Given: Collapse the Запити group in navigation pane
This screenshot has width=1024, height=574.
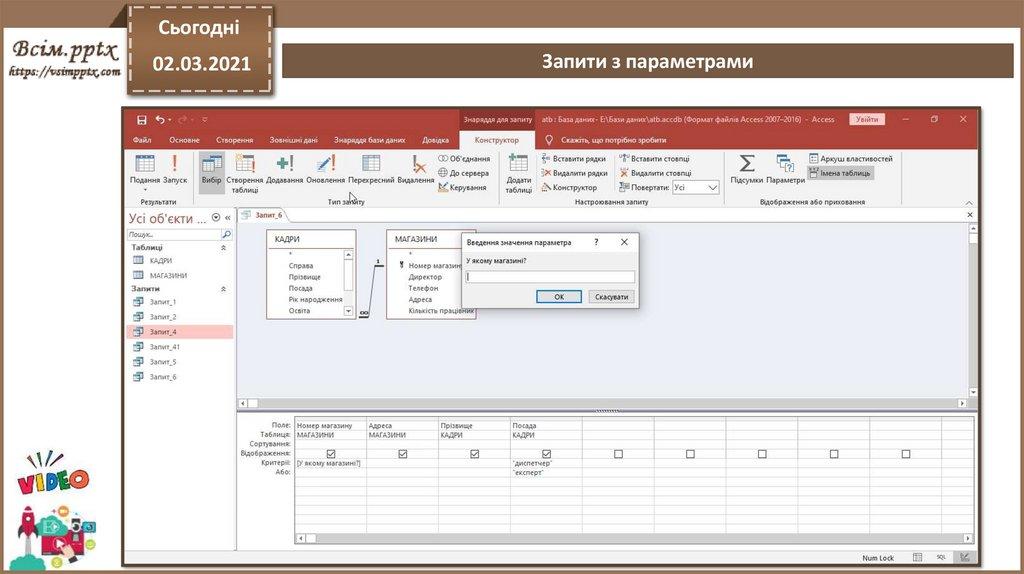Looking at the screenshot, I should [223, 289].
